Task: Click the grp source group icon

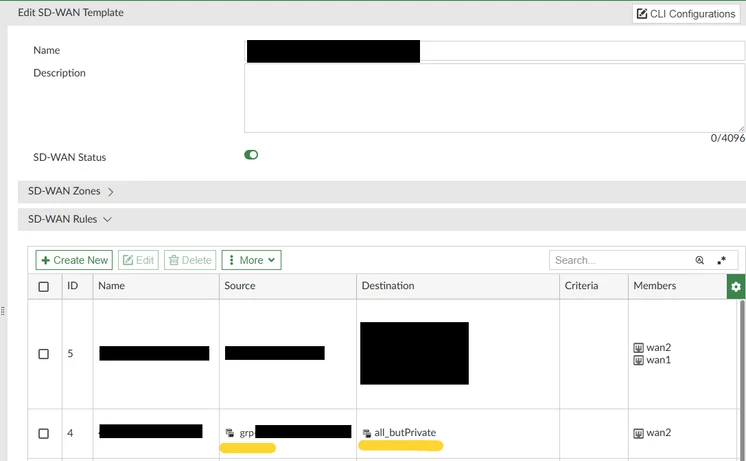Action: [x=230, y=433]
